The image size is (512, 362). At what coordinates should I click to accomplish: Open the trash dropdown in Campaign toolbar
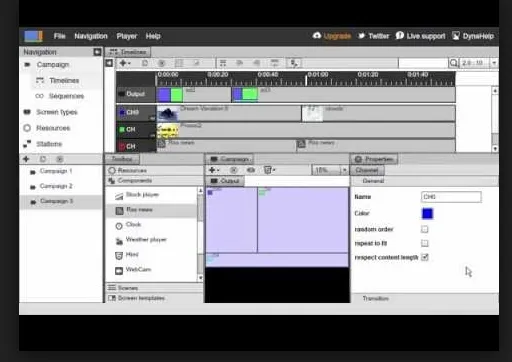coord(269,170)
